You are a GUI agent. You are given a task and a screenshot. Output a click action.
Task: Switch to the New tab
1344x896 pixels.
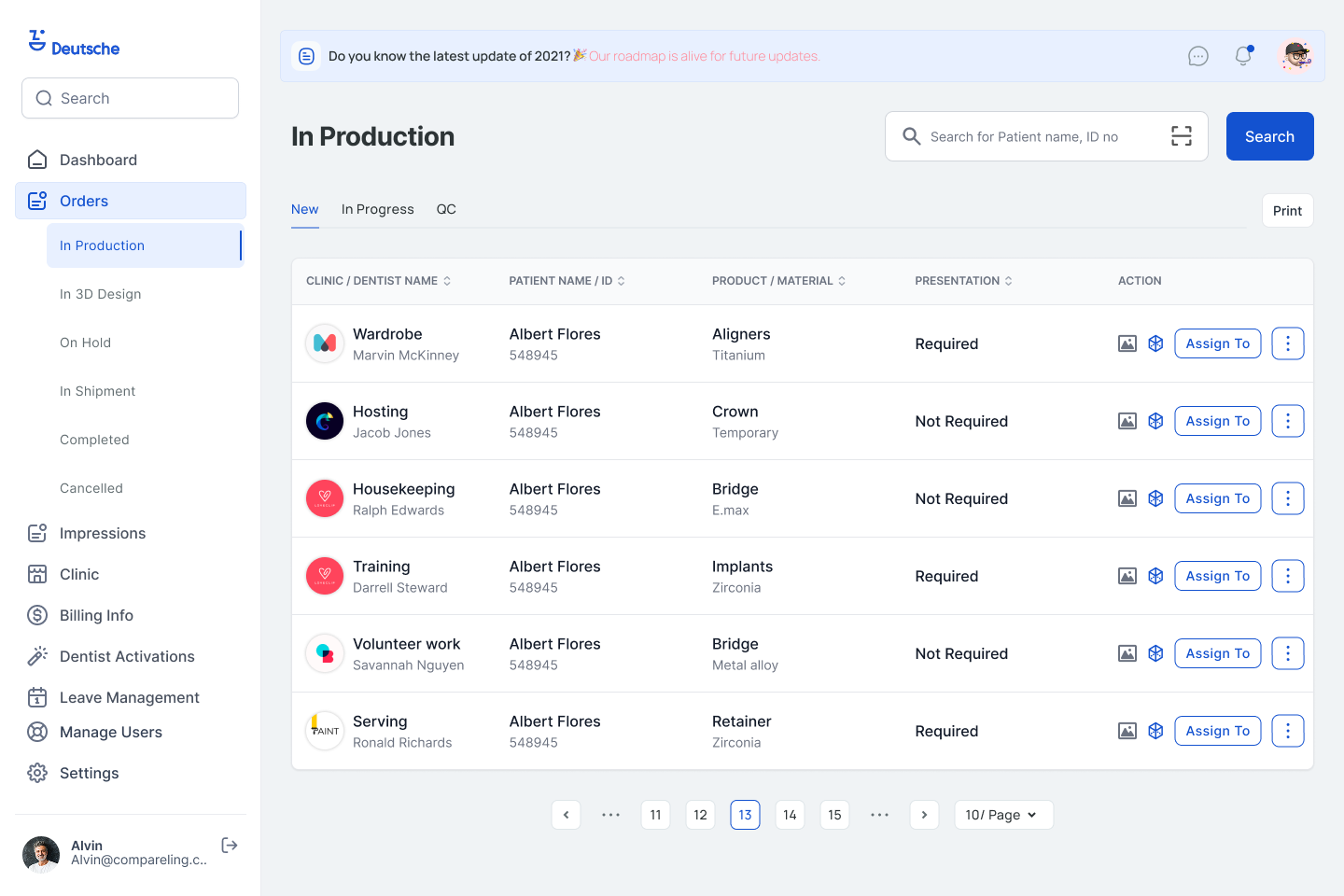[305, 209]
